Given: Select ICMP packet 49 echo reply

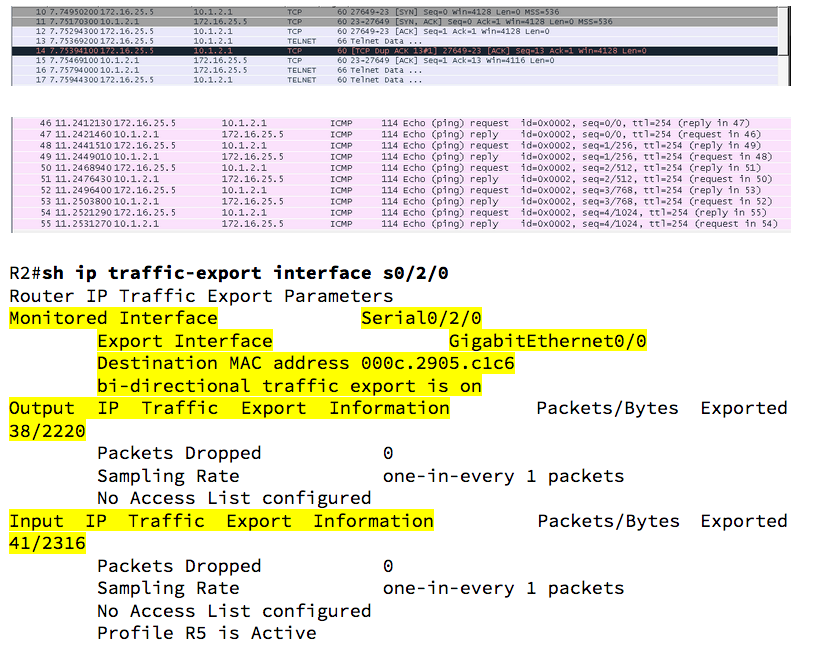Looking at the screenshot, I should pyautogui.click(x=402, y=157).
